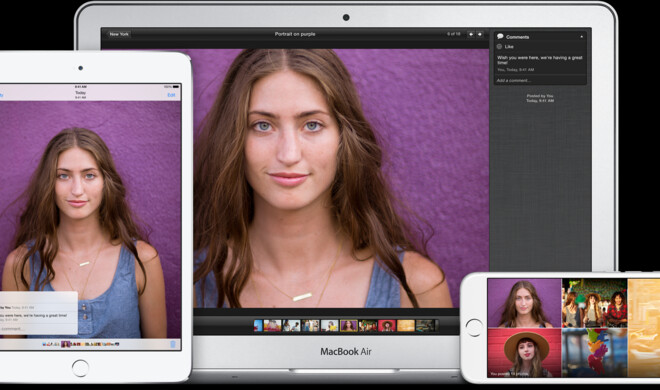
Task: Go to next photo arrow on MacBook
Action: (x=480, y=34)
